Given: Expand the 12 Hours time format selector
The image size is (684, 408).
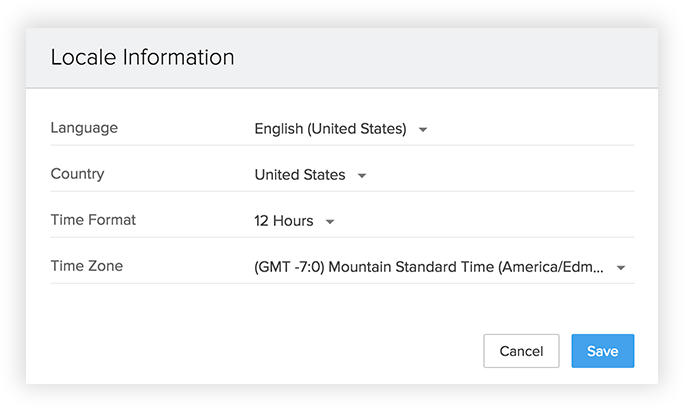Looking at the screenshot, I should tap(284, 220).
